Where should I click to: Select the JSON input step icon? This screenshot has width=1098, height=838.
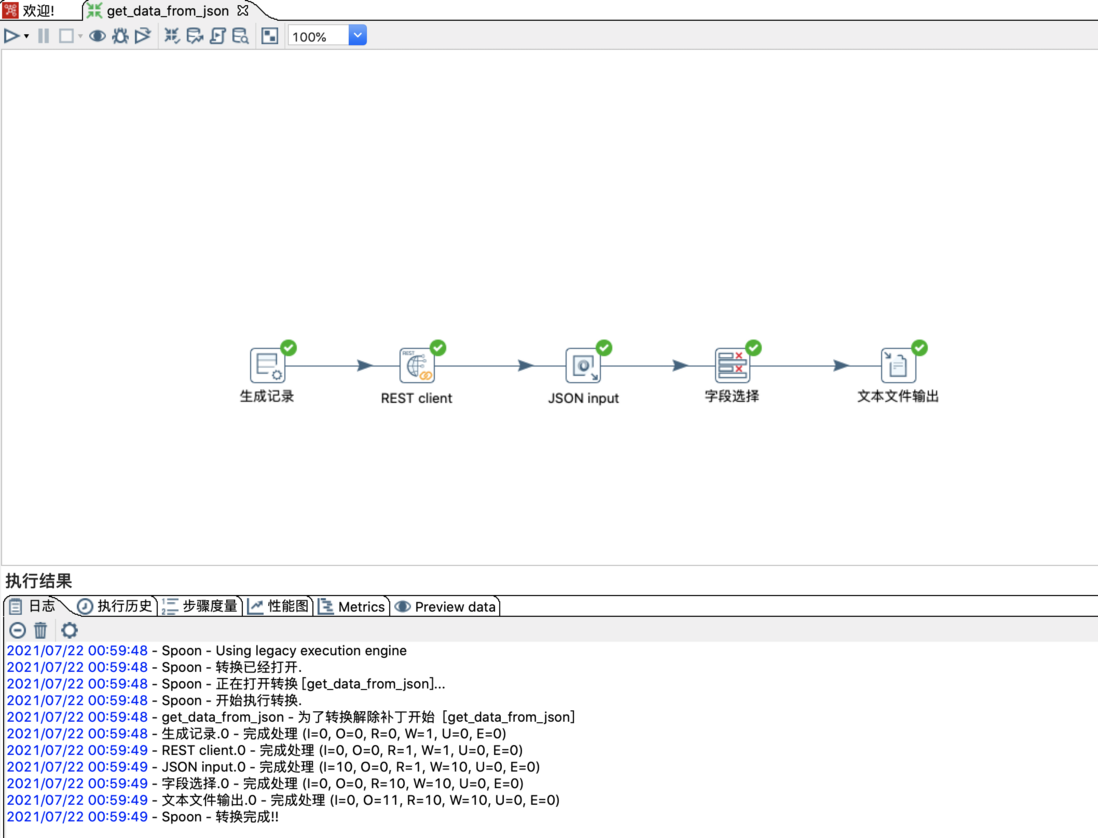(x=583, y=365)
